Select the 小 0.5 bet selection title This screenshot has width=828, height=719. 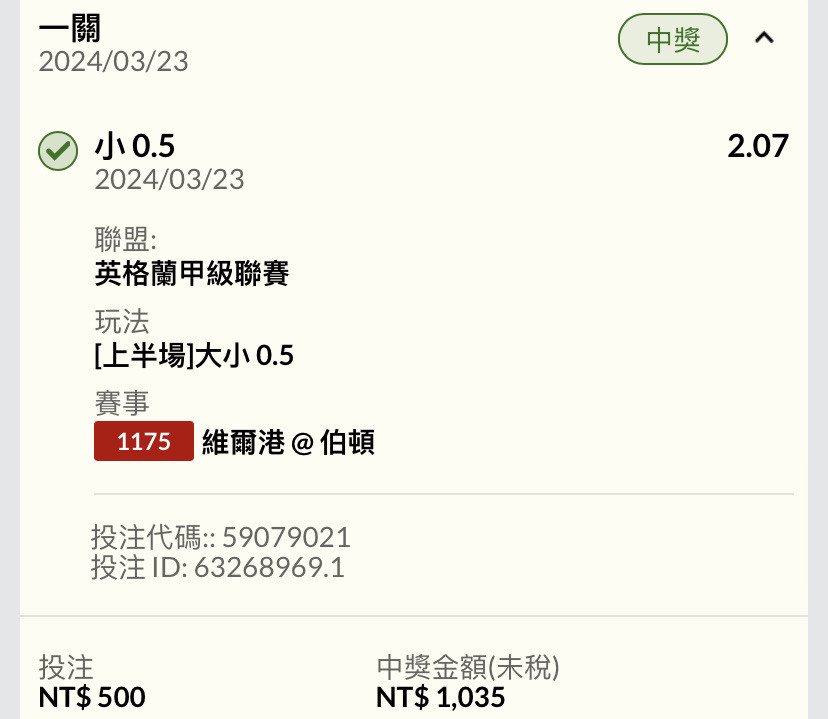[x=135, y=146]
